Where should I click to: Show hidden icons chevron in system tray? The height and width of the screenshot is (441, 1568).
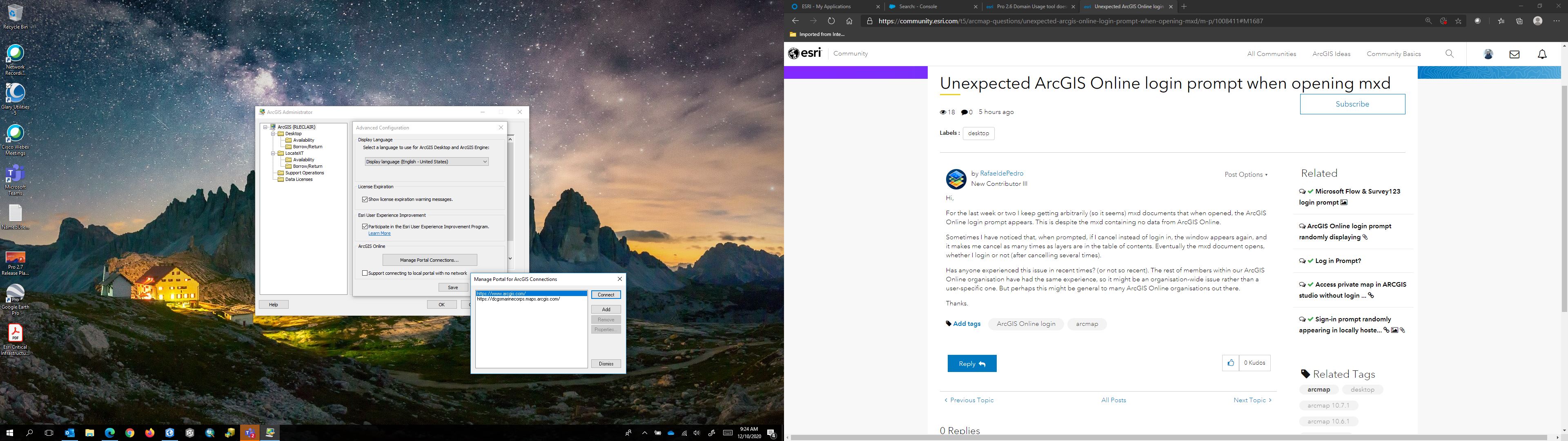(x=644, y=433)
